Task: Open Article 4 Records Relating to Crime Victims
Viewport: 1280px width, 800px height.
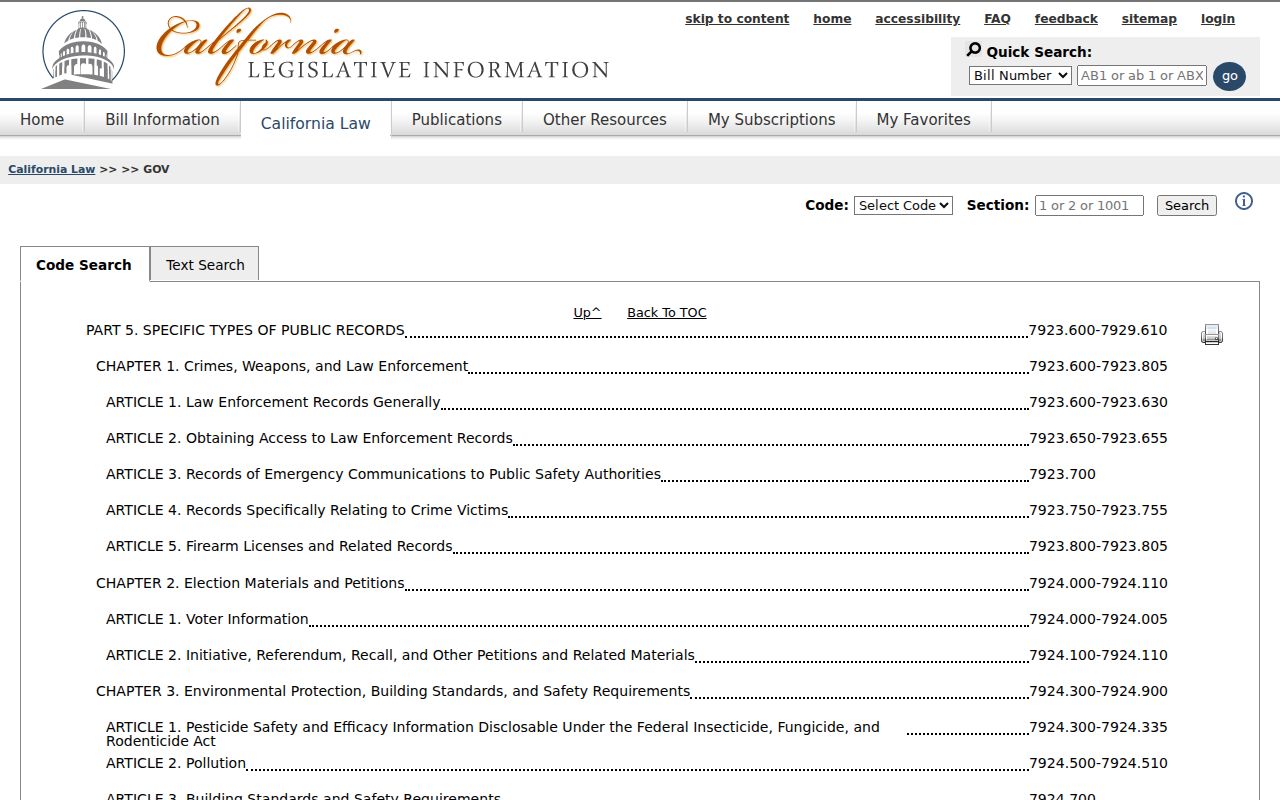Action: coord(307,510)
